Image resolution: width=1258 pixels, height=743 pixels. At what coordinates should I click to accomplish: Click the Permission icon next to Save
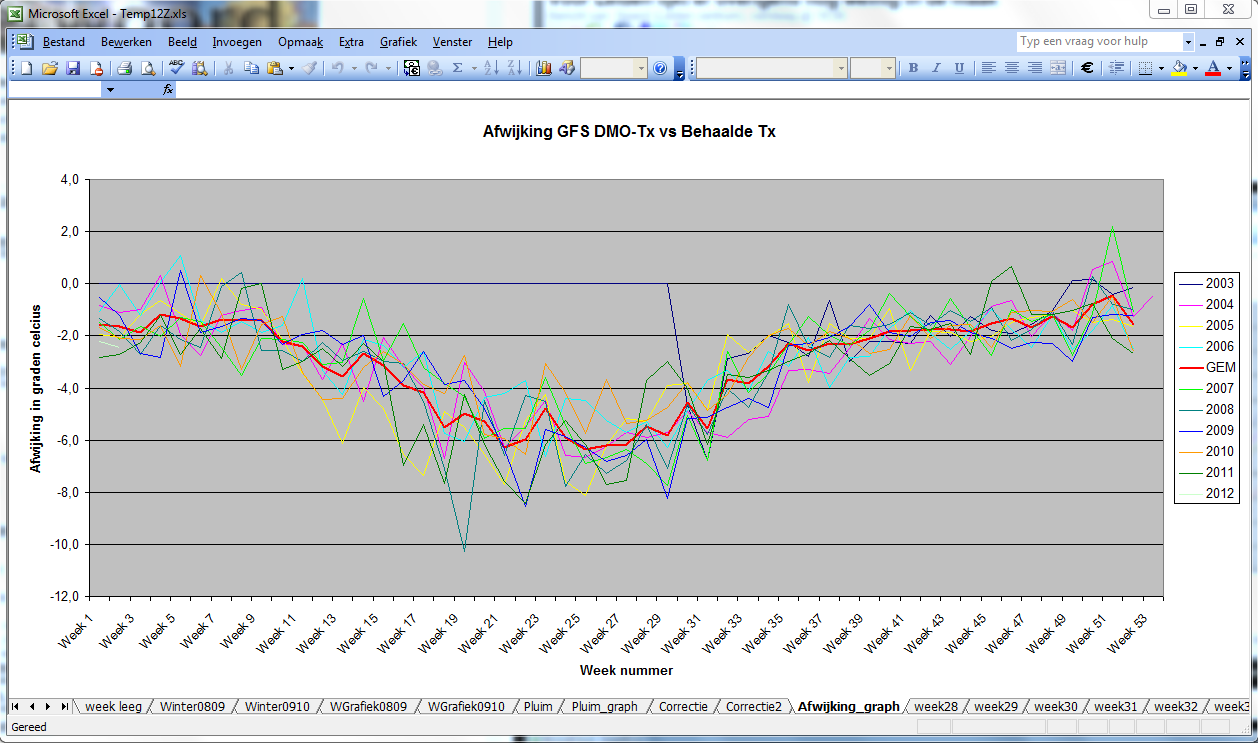tap(96, 68)
